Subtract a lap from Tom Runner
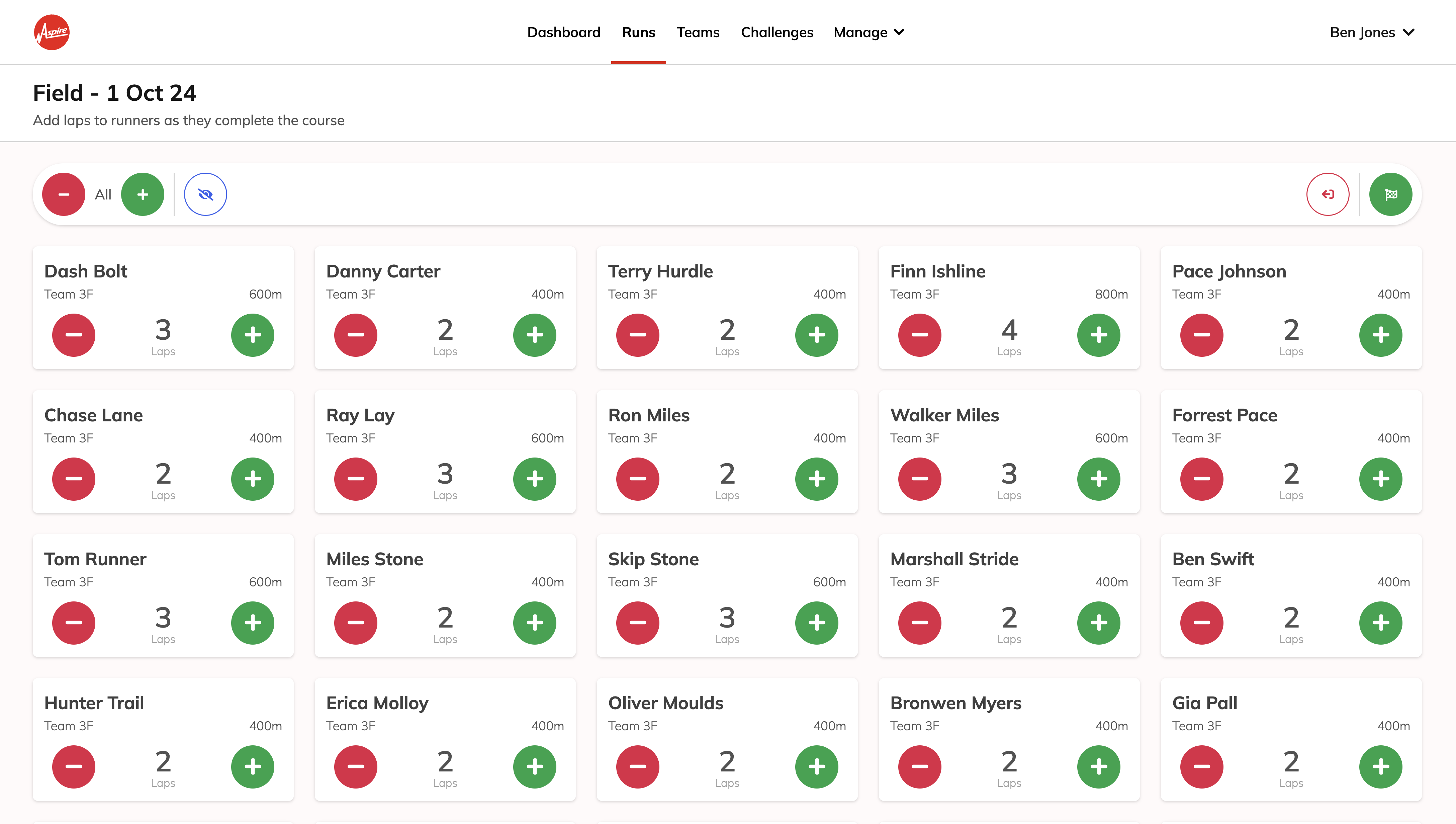This screenshot has height=824, width=1456. 74,623
